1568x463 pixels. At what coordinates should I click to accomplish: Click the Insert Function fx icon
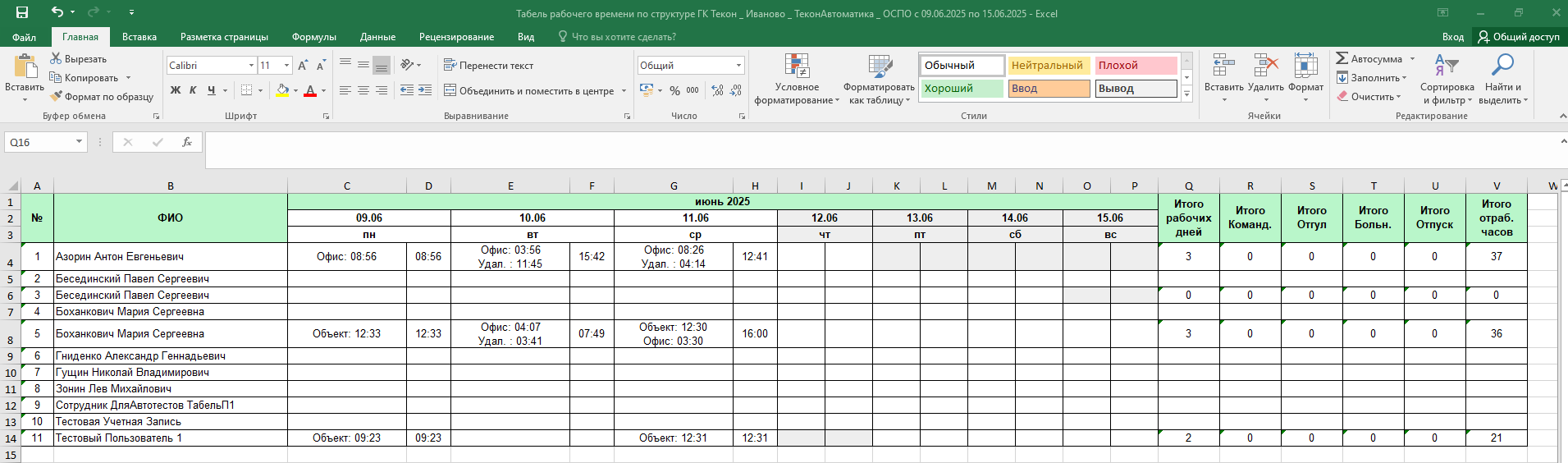[187, 142]
